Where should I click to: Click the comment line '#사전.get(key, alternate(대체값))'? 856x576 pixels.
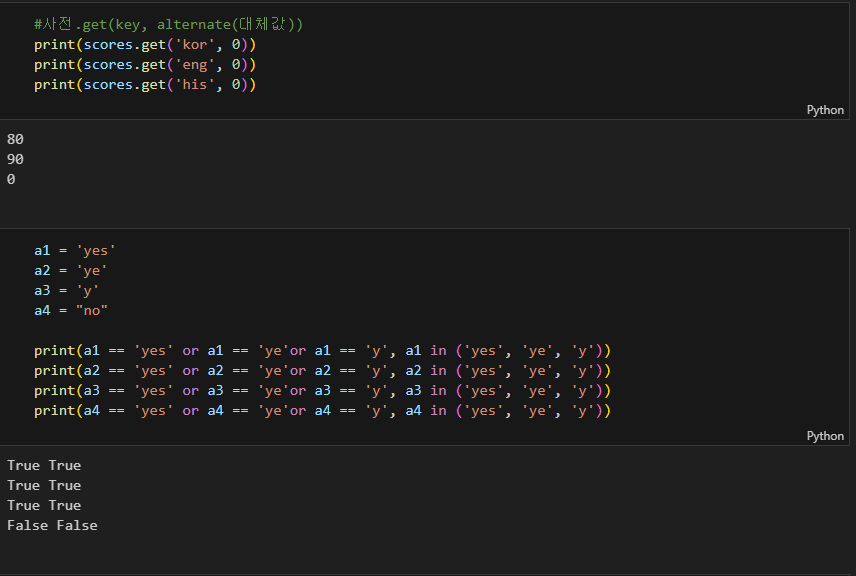168,25
